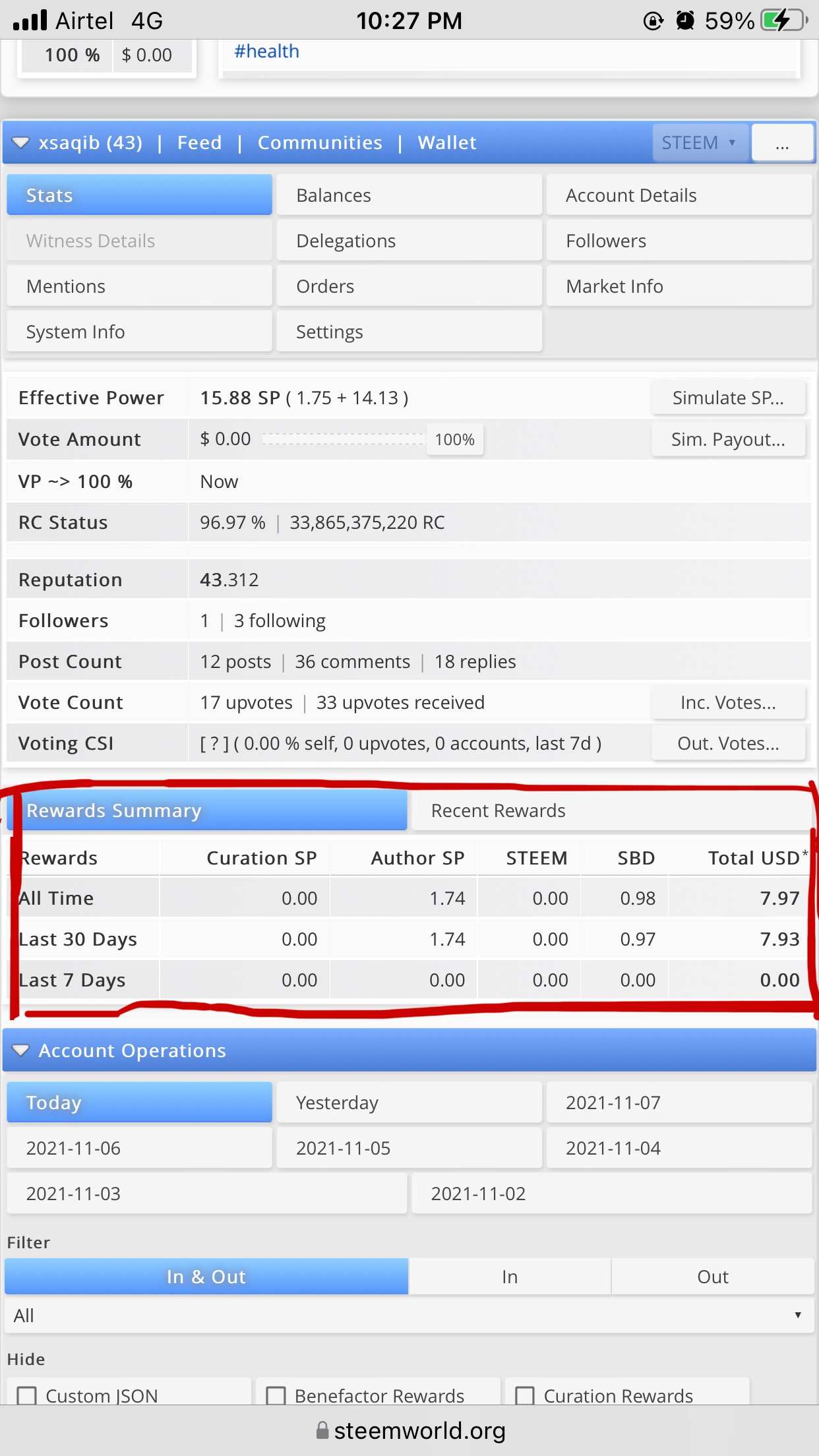Tap the battery charging icon
This screenshot has width=819, height=1456.
[784, 20]
